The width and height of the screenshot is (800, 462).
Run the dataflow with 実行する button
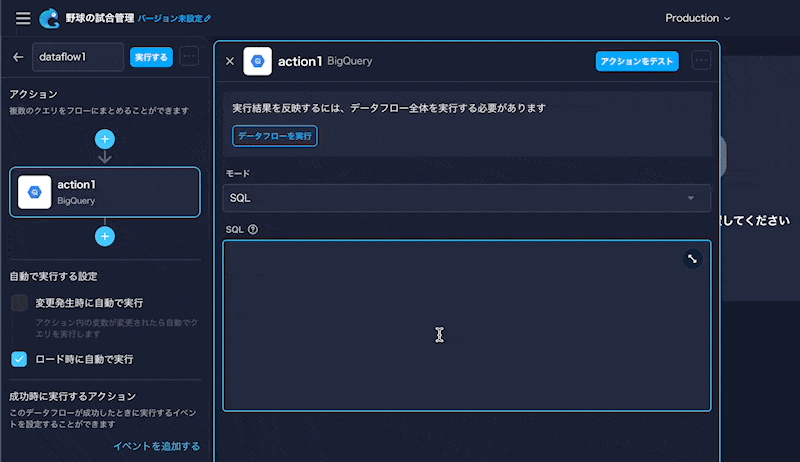(x=151, y=57)
